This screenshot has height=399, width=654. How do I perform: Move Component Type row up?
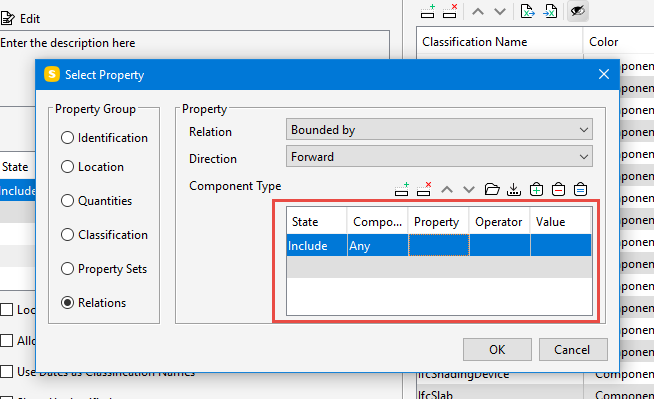click(447, 190)
